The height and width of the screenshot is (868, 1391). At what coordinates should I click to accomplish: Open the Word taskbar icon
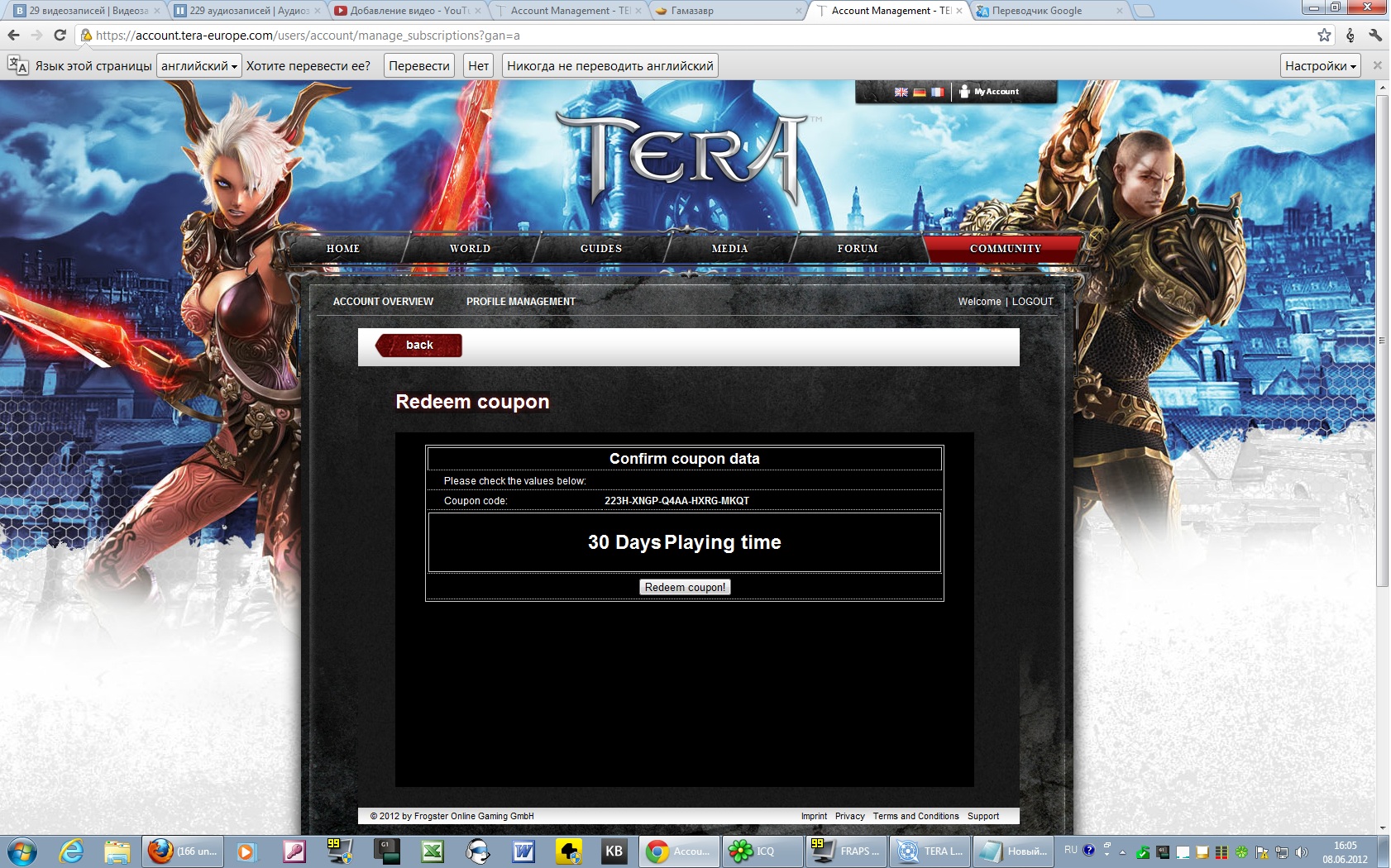coord(523,851)
